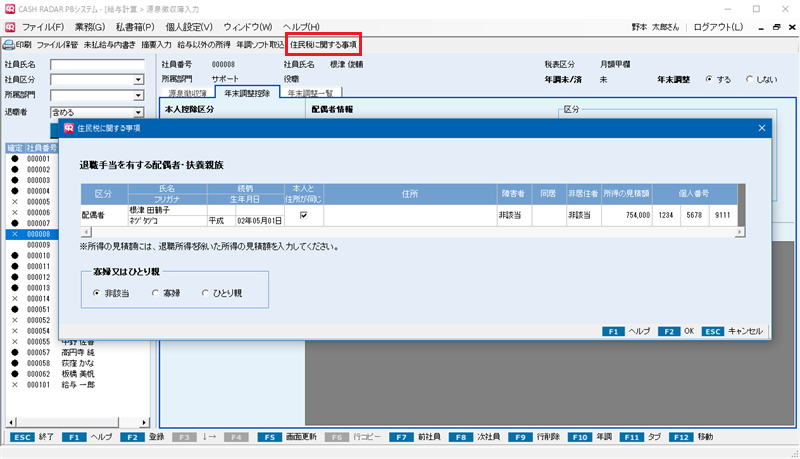Viewport: 800px width, 459px height.
Task: Select the 寡婦 radio option
Action: point(155,293)
